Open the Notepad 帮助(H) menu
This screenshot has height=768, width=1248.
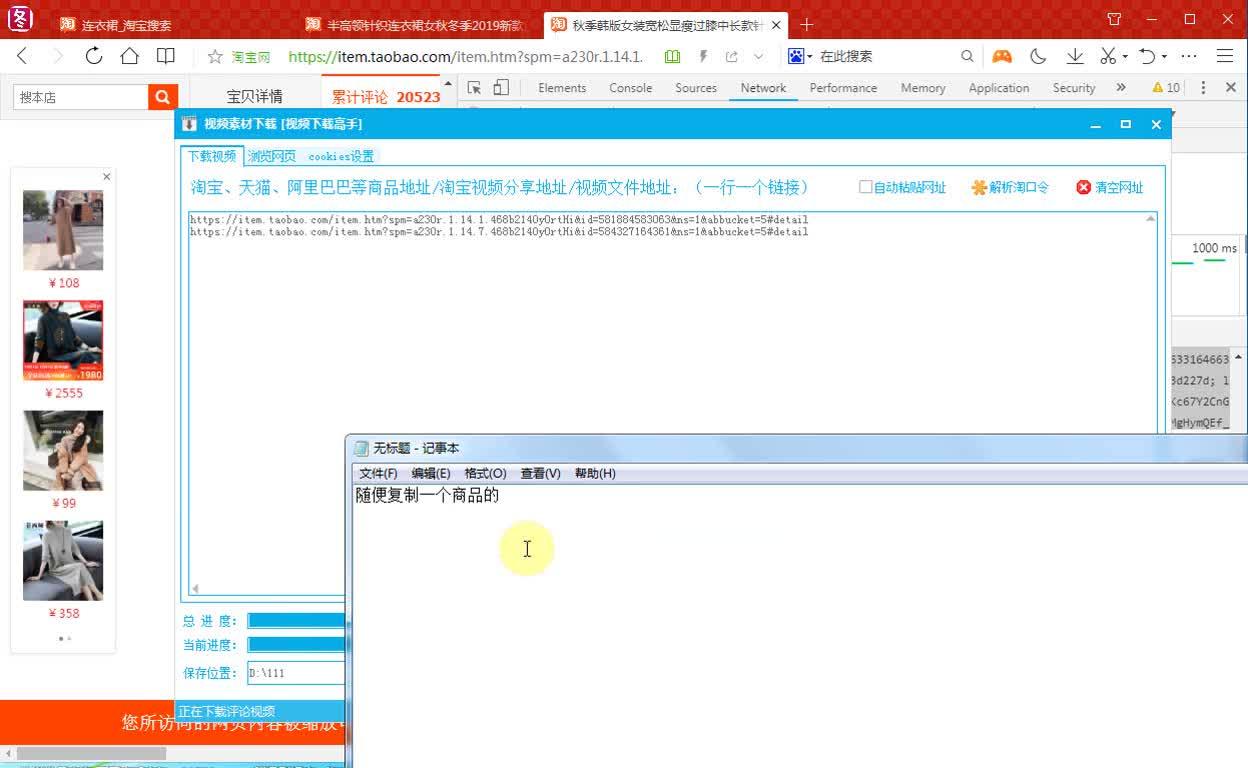[x=595, y=473]
